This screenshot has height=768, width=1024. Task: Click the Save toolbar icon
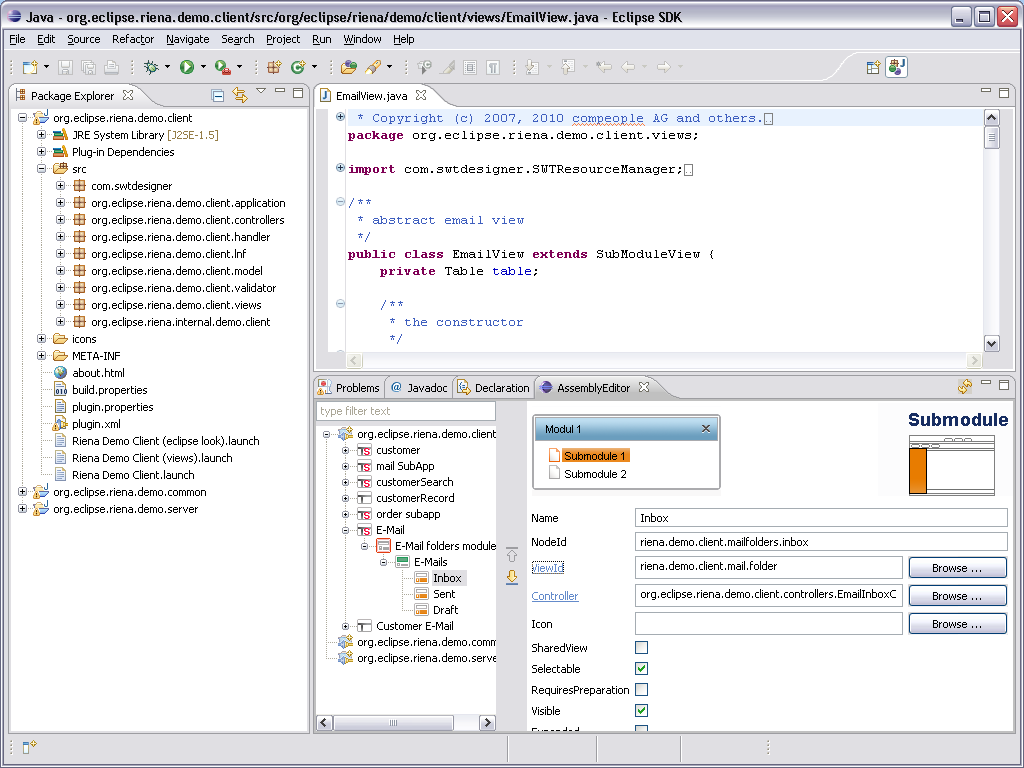65,67
